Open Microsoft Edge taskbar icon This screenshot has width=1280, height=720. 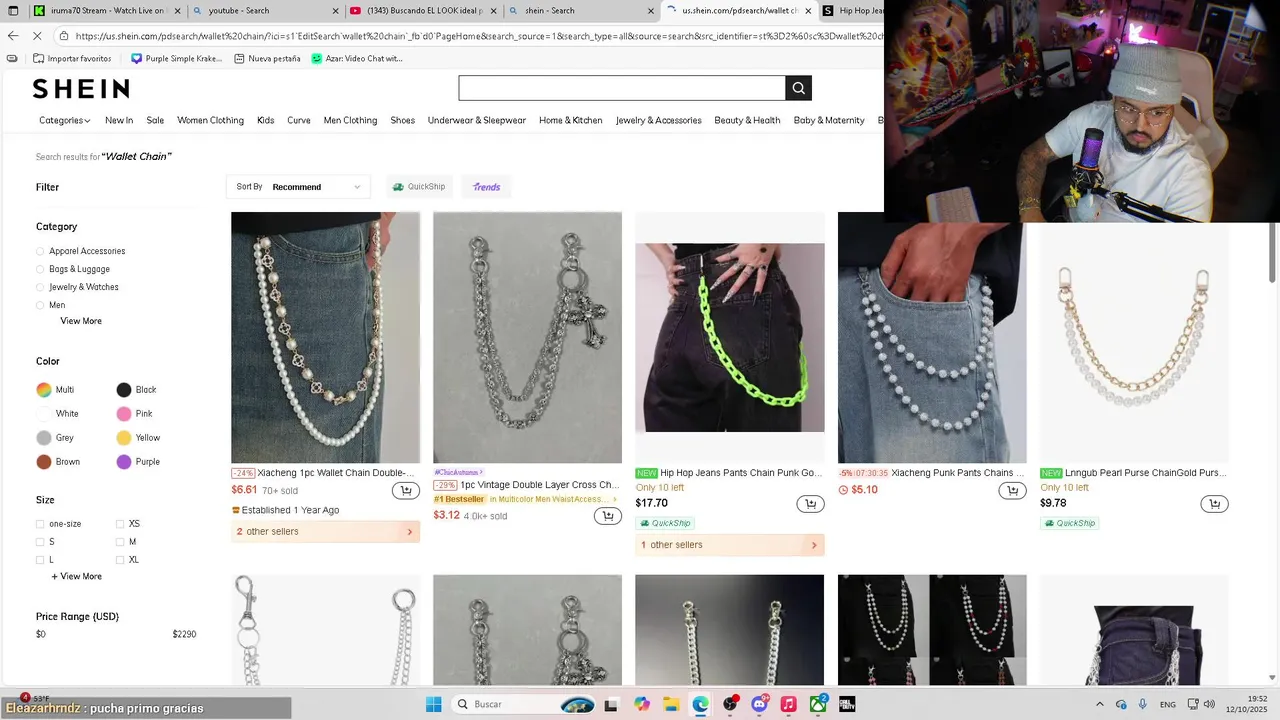(700, 704)
